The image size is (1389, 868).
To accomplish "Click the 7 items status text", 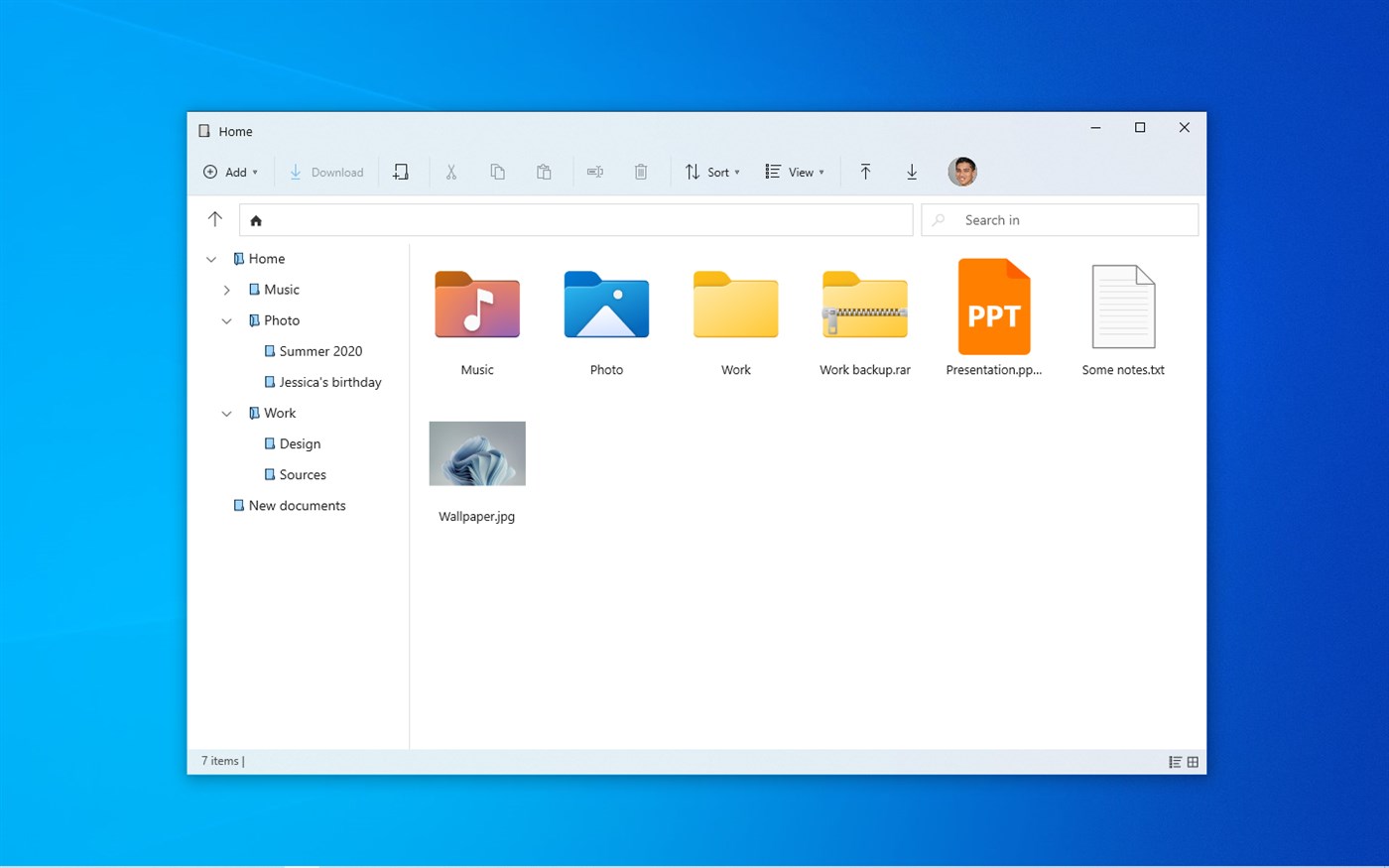I will 220,761.
